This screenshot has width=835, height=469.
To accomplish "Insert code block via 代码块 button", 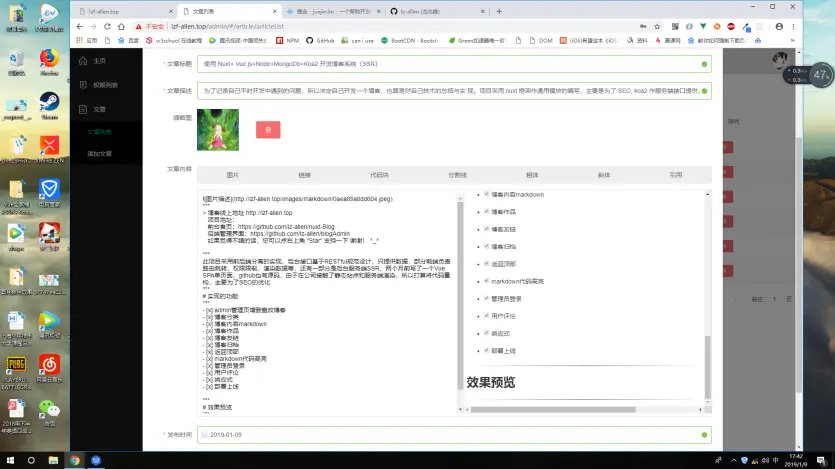I will (379, 175).
